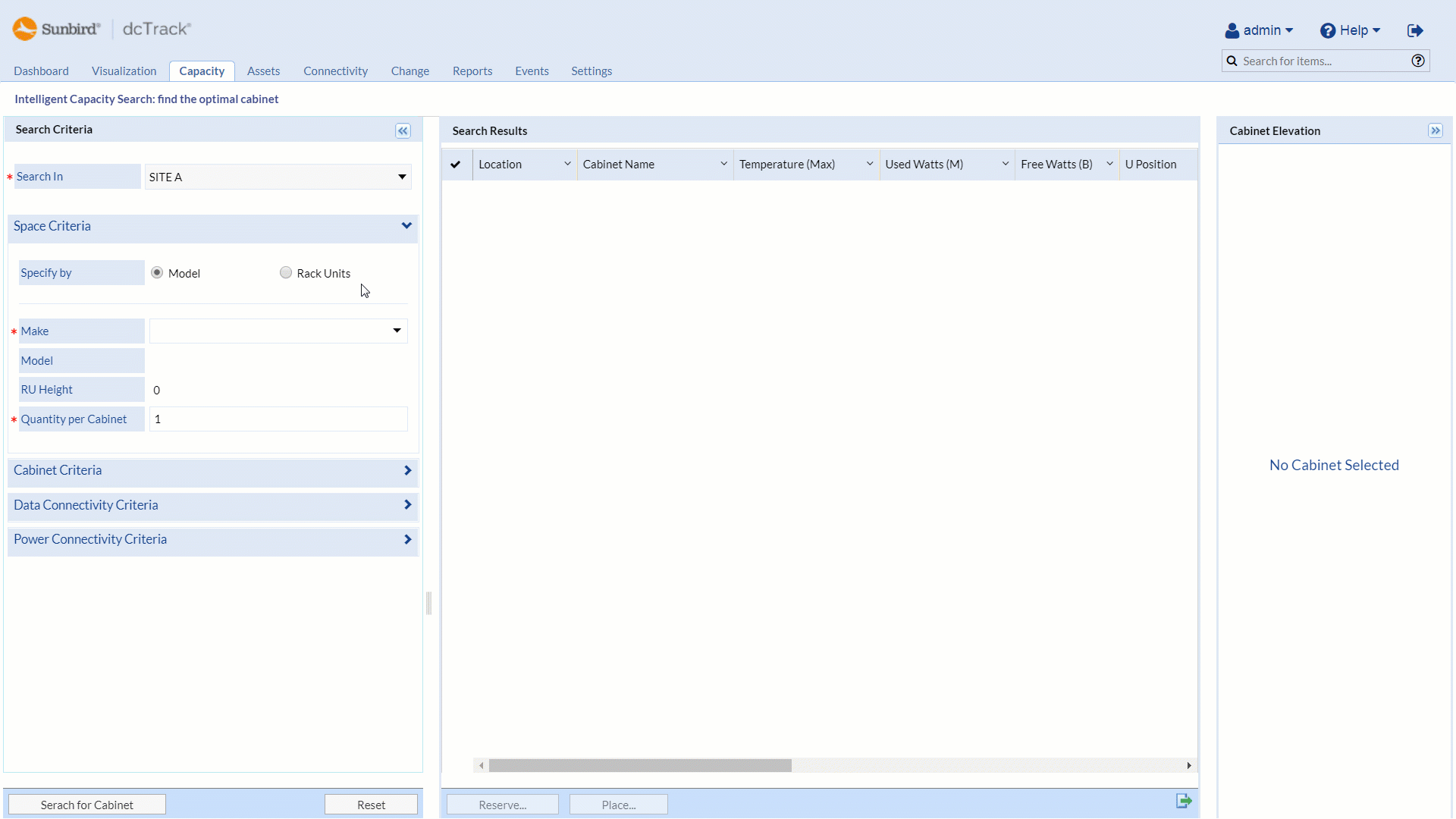
Task: Click the export results icon
Action: click(x=1183, y=801)
